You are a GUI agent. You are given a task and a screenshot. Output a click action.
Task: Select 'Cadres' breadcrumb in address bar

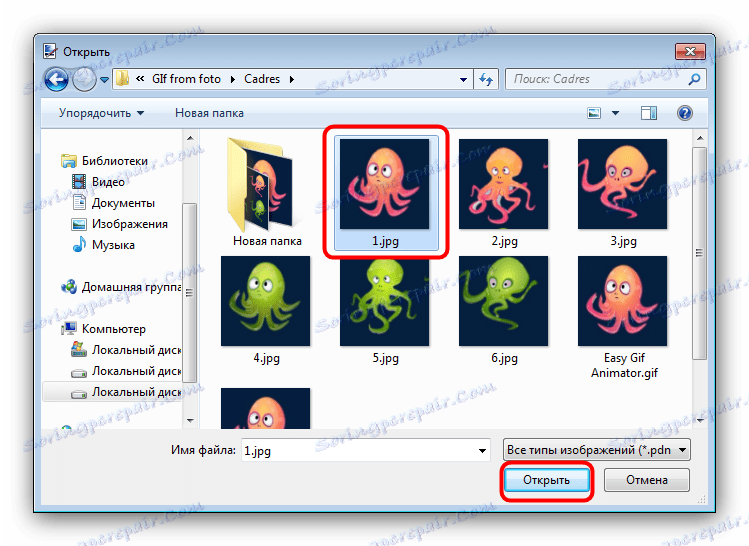[x=262, y=79]
